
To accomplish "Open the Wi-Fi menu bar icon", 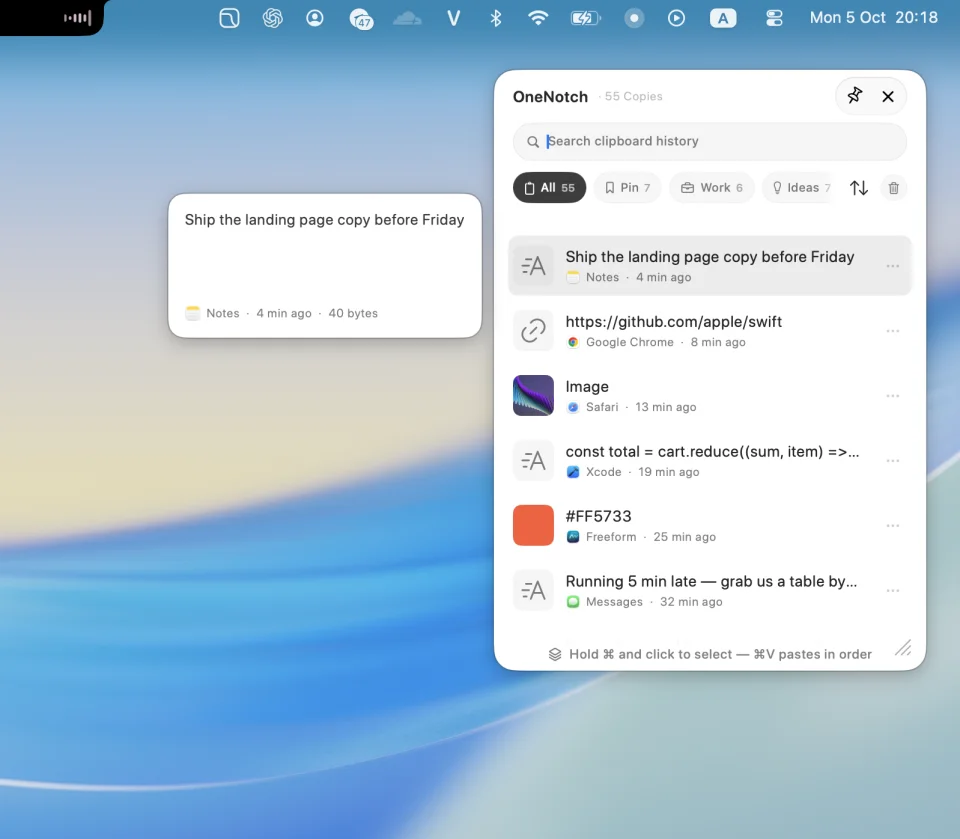I will [538, 18].
